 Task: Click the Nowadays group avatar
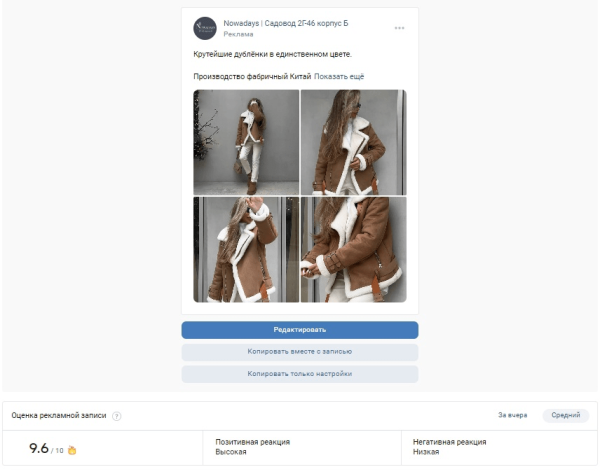coord(205,28)
